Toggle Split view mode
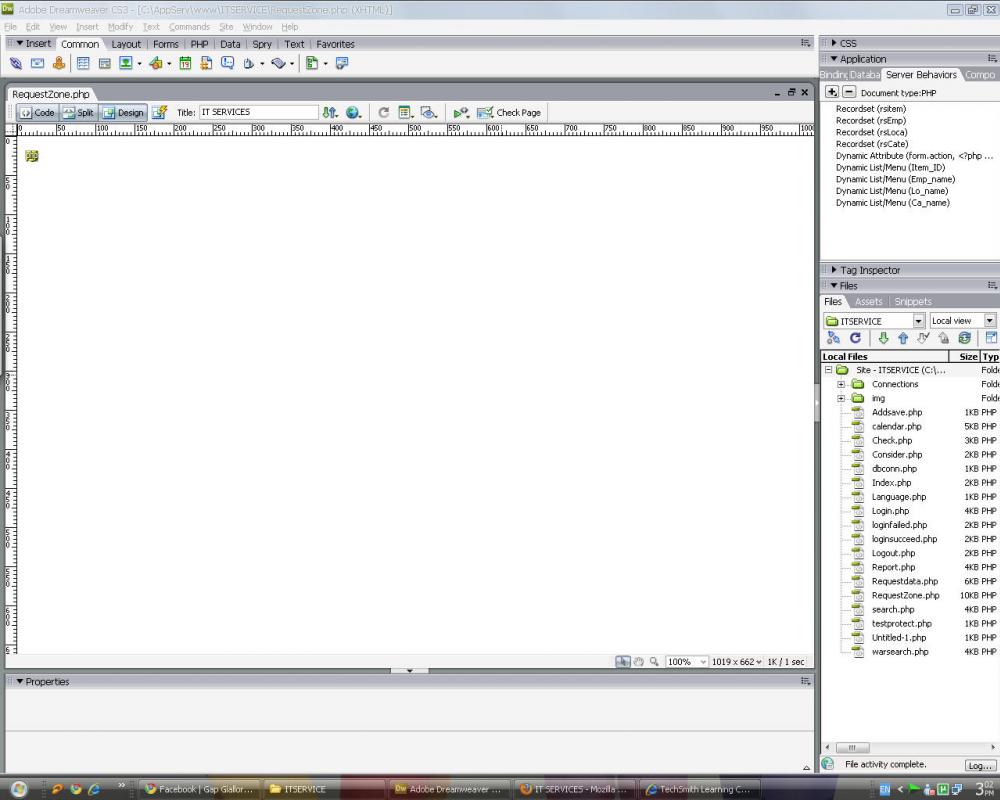1000x800 pixels. 78,113
